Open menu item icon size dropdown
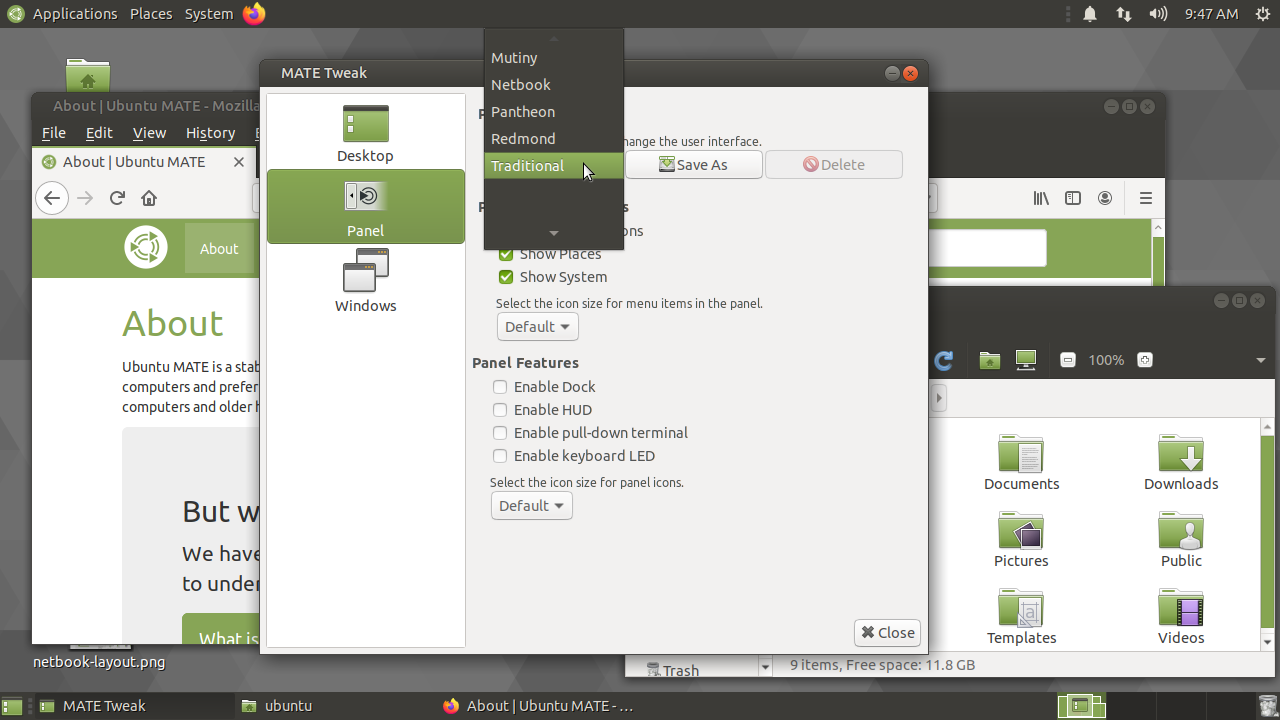The width and height of the screenshot is (1280, 720). [x=538, y=327]
